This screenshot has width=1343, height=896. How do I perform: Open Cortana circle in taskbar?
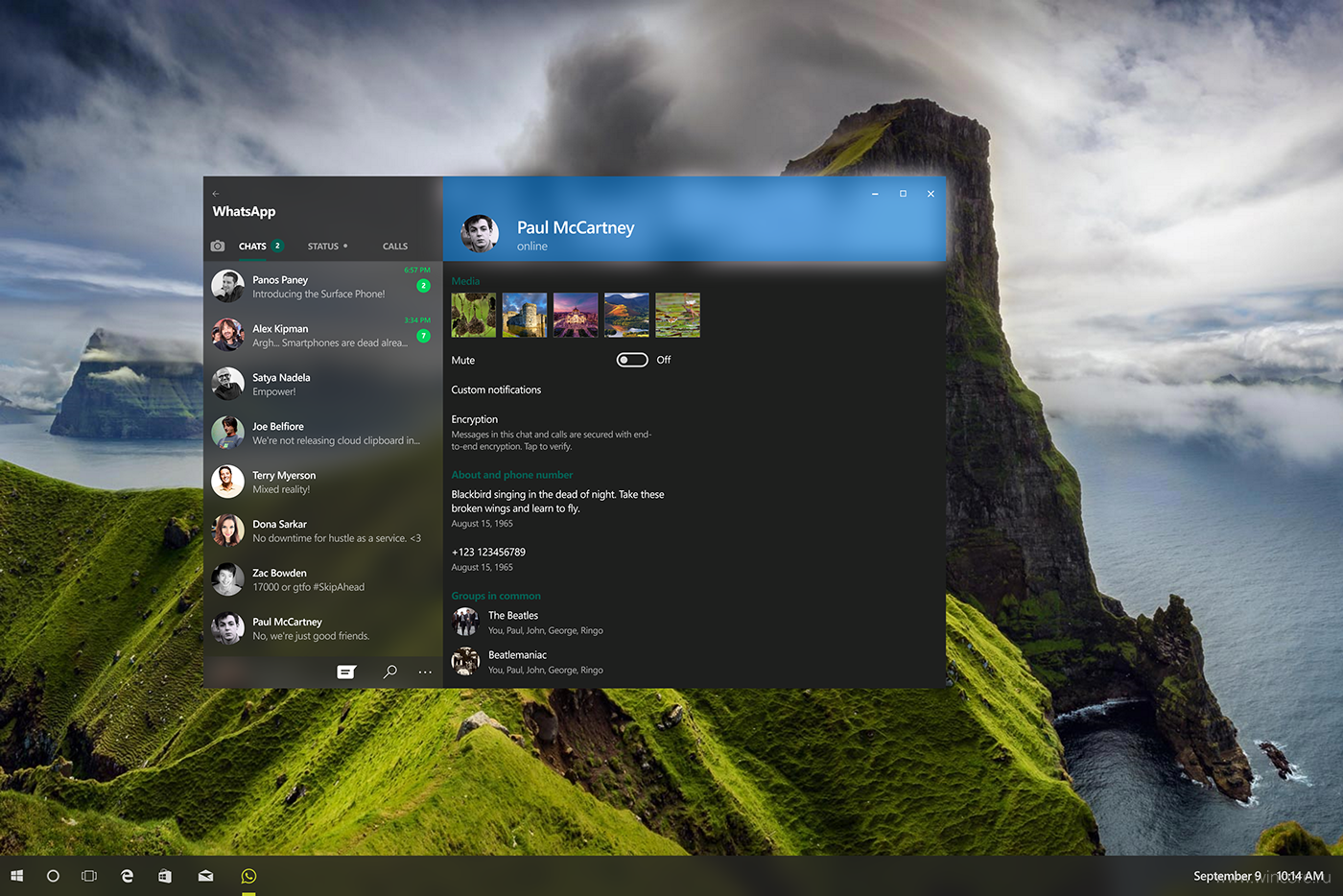(x=53, y=876)
